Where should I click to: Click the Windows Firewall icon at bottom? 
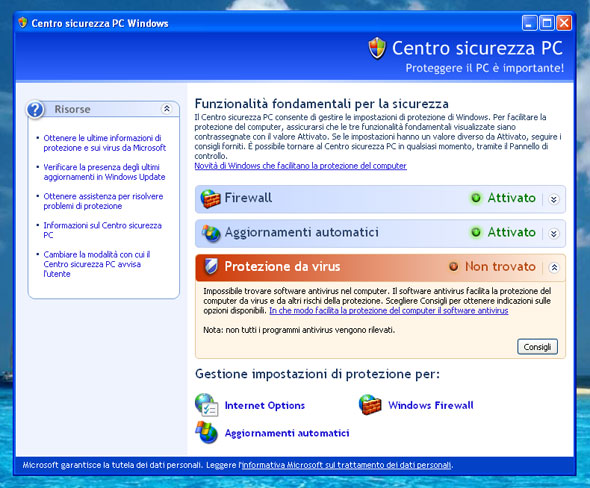[370, 404]
